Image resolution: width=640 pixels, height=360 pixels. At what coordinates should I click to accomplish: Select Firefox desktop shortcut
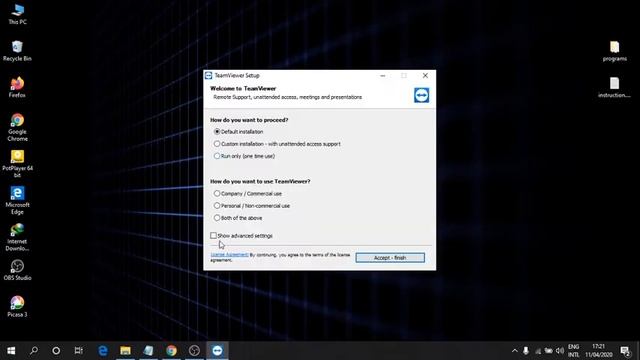click(17, 87)
